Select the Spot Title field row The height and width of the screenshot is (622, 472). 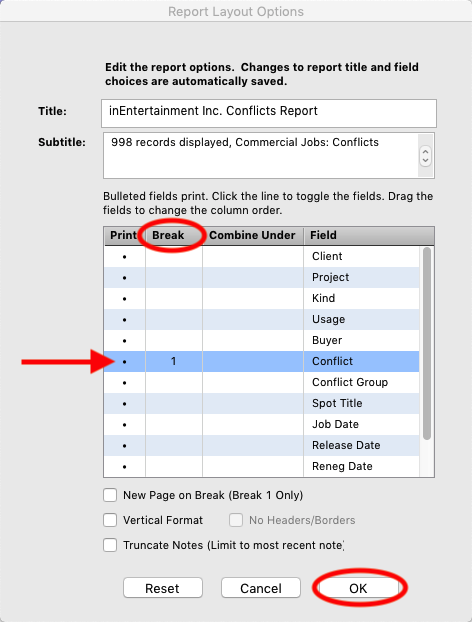point(262,403)
